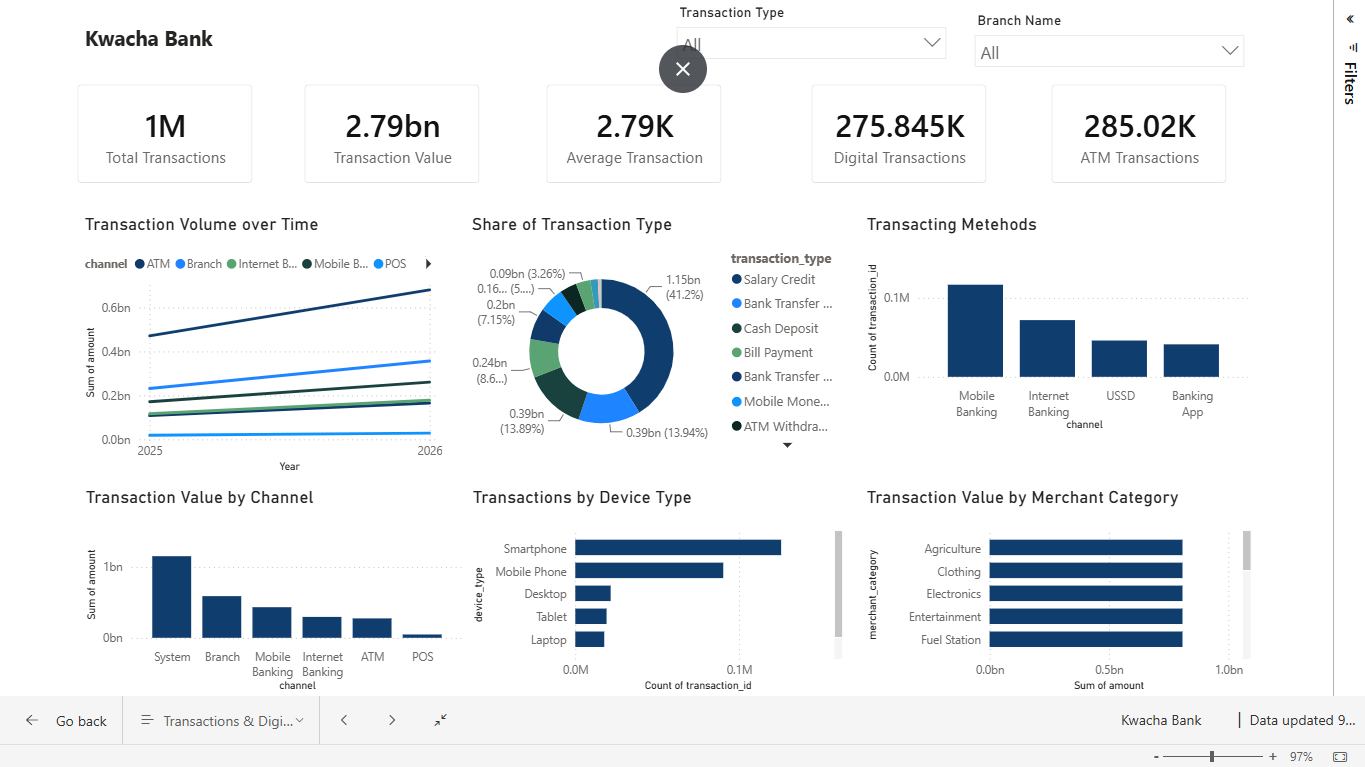Click the Smartphone bar in device type chart

[678, 548]
